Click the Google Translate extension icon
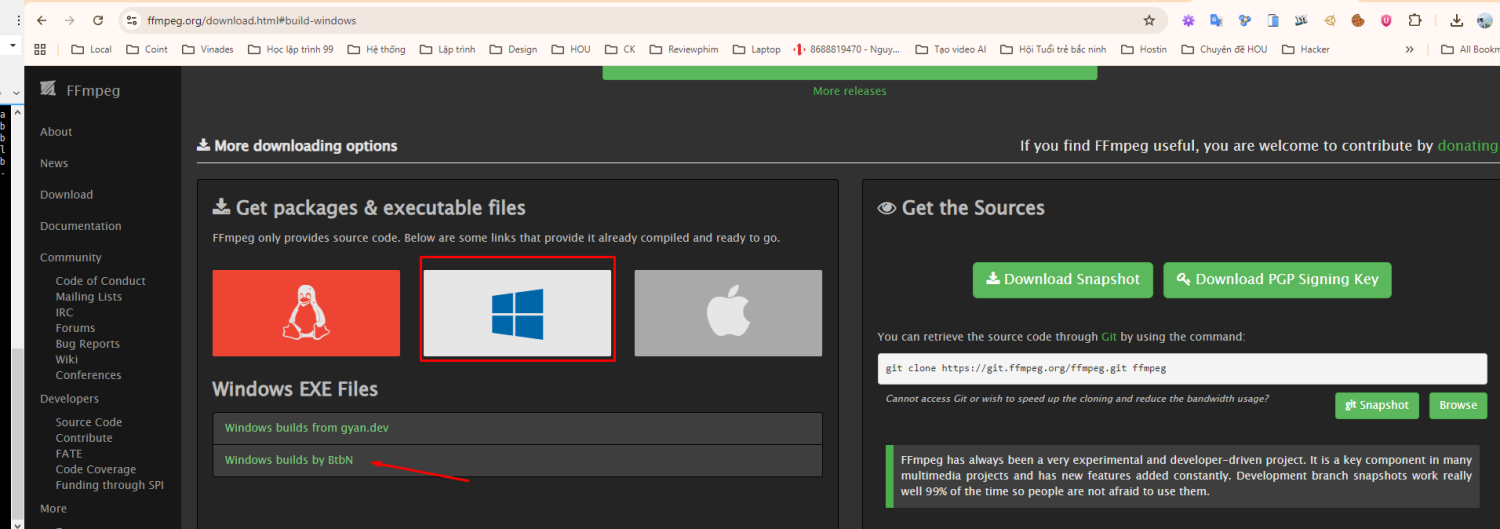Viewport: 1500px width, 529px height. coord(1216,20)
